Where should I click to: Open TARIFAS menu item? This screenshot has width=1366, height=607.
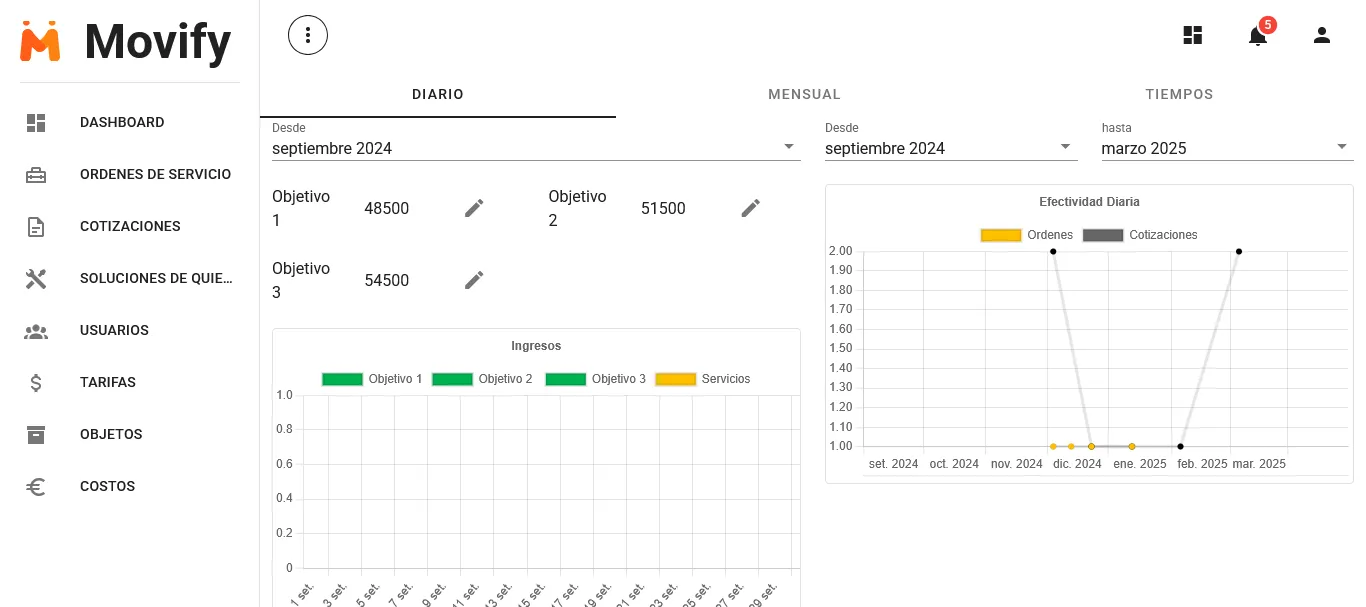click(x=108, y=382)
